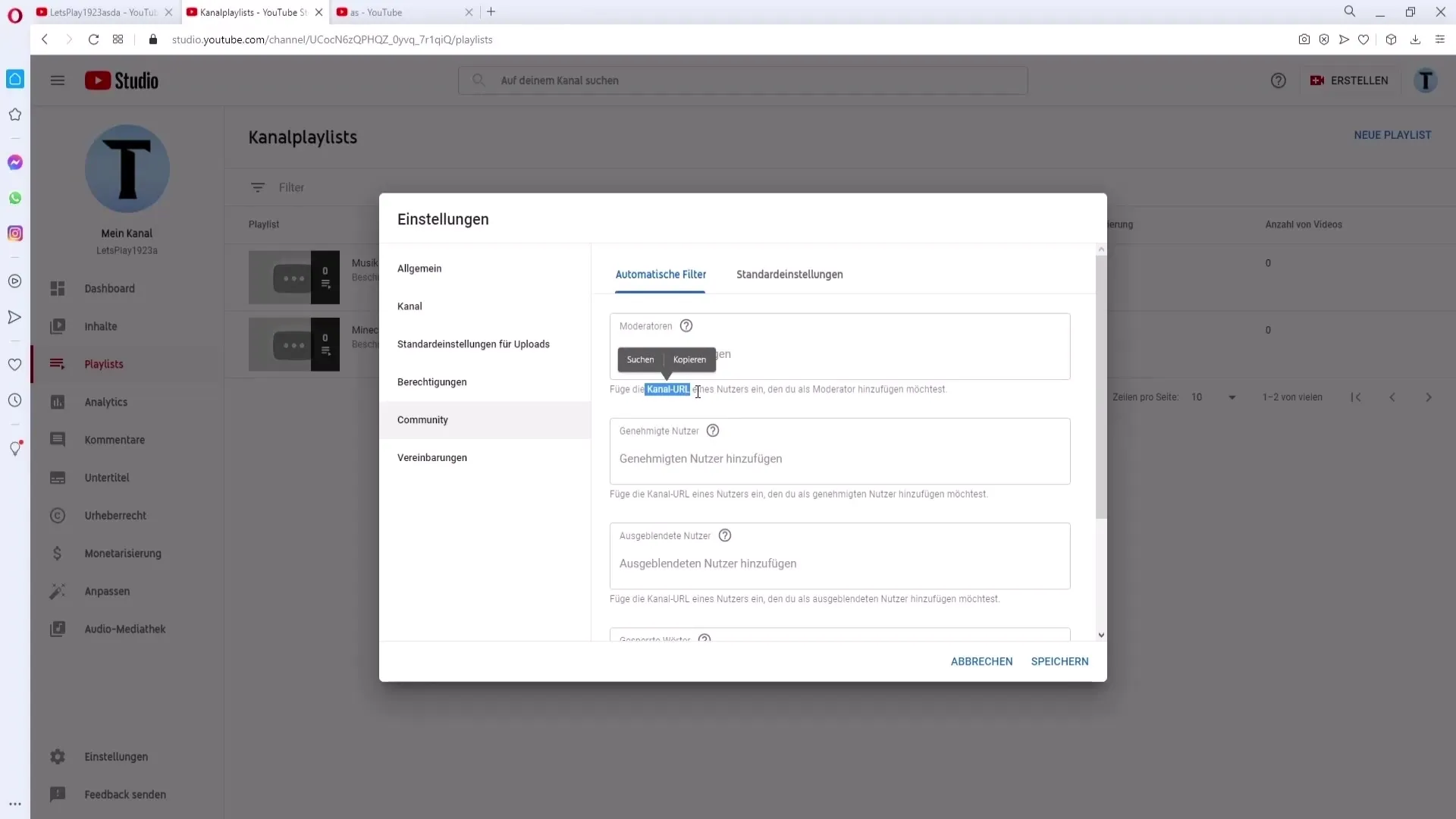Take a snapshot with the camera icon
Viewport: 1456px width, 819px height.
(x=1304, y=39)
